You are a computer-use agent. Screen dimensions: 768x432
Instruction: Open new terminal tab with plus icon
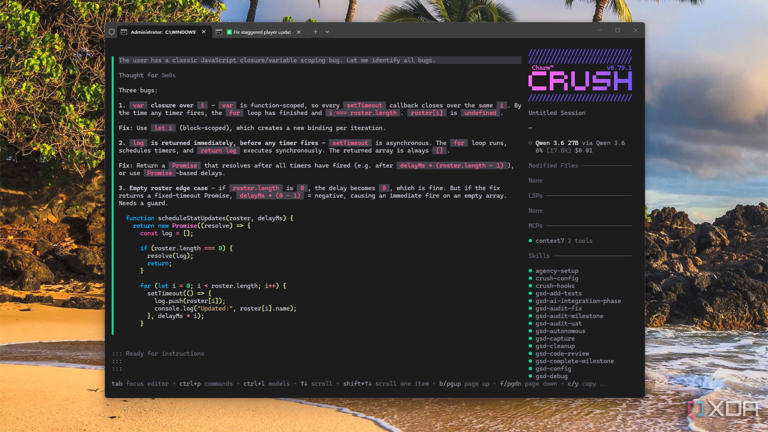[315, 32]
